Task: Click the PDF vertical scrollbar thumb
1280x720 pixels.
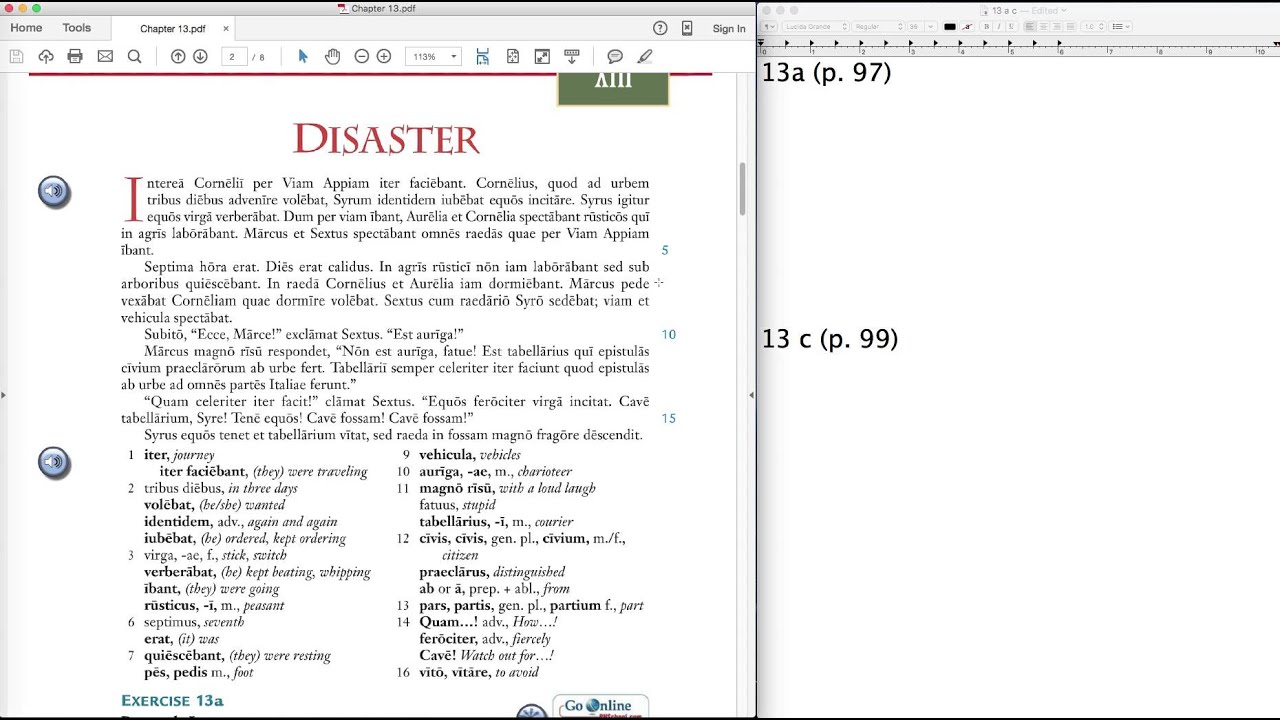Action: tap(743, 188)
